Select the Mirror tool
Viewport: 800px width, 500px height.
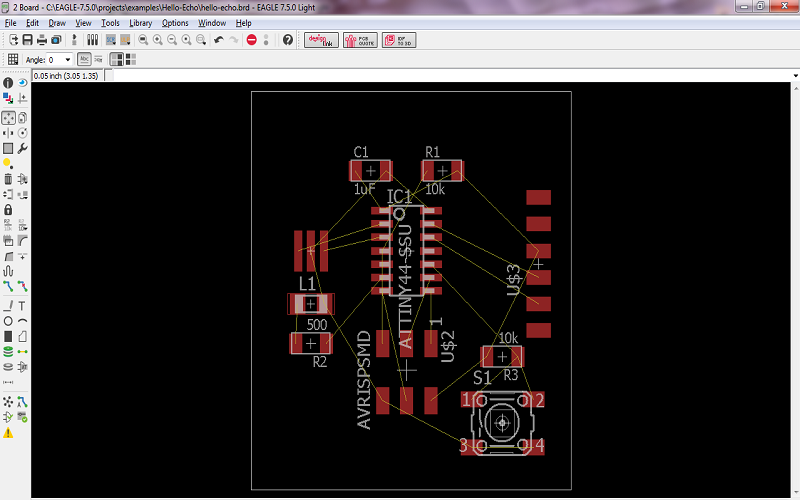[x=8, y=133]
